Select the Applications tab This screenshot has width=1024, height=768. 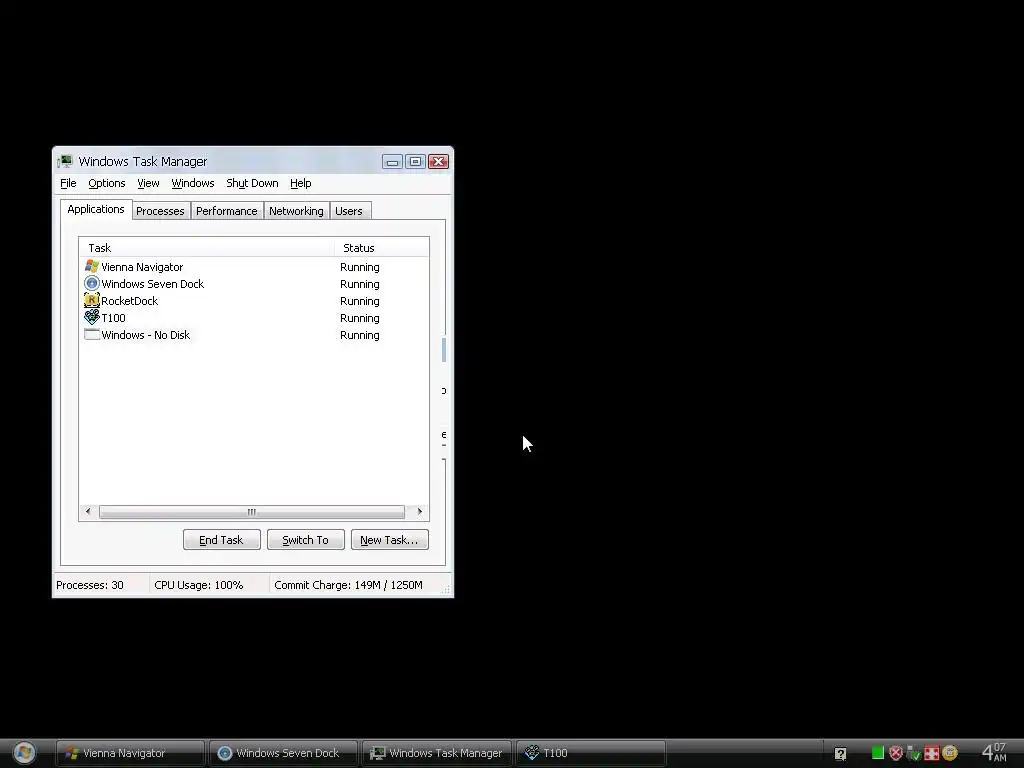coord(96,209)
